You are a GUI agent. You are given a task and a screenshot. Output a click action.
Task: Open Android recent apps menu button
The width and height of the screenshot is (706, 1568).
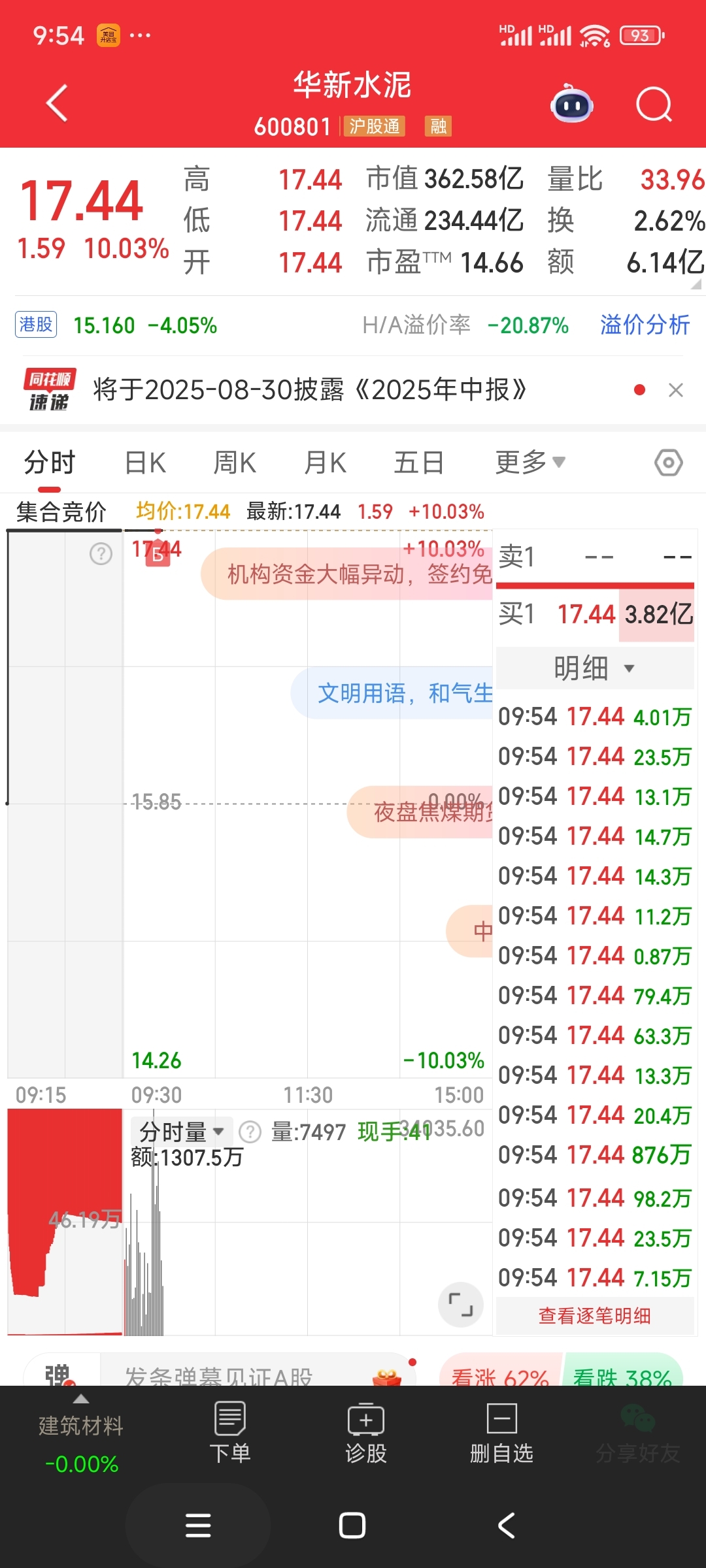point(198,1526)
